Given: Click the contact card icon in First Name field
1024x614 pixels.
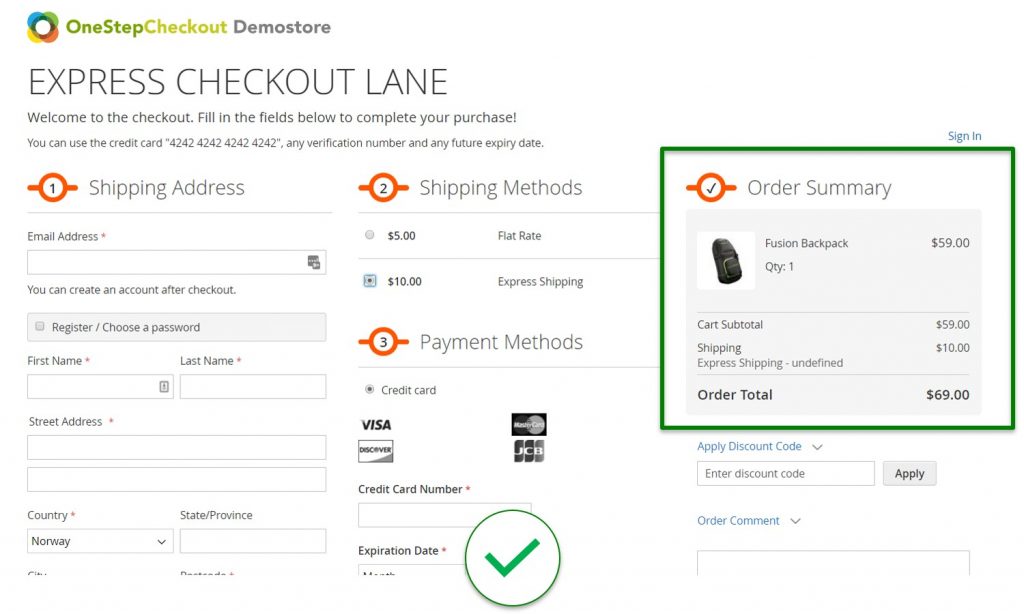Looking at the screenshot, I should [x=164, y=387].
